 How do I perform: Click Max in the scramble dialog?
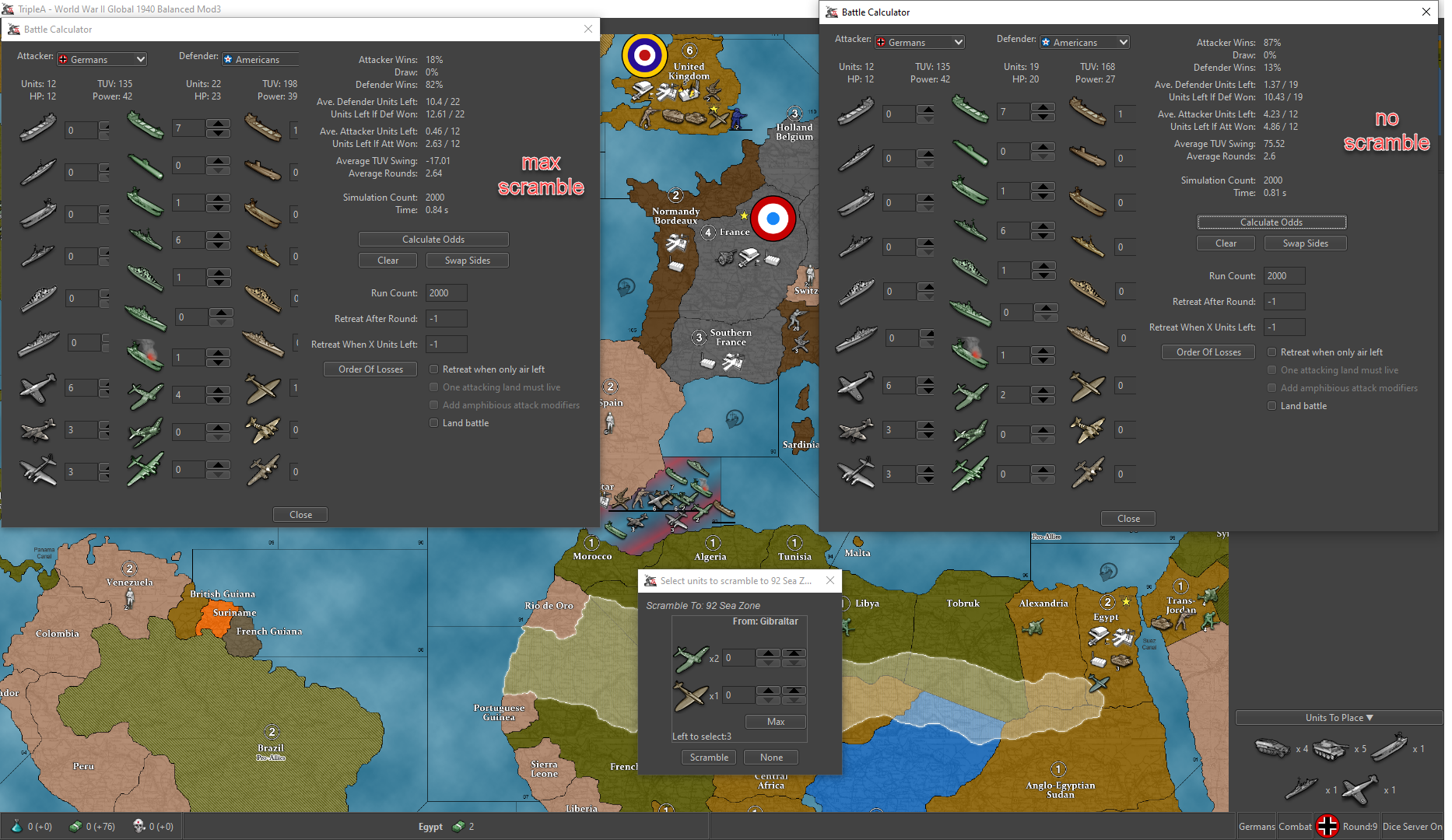click(x=775, y=722)
